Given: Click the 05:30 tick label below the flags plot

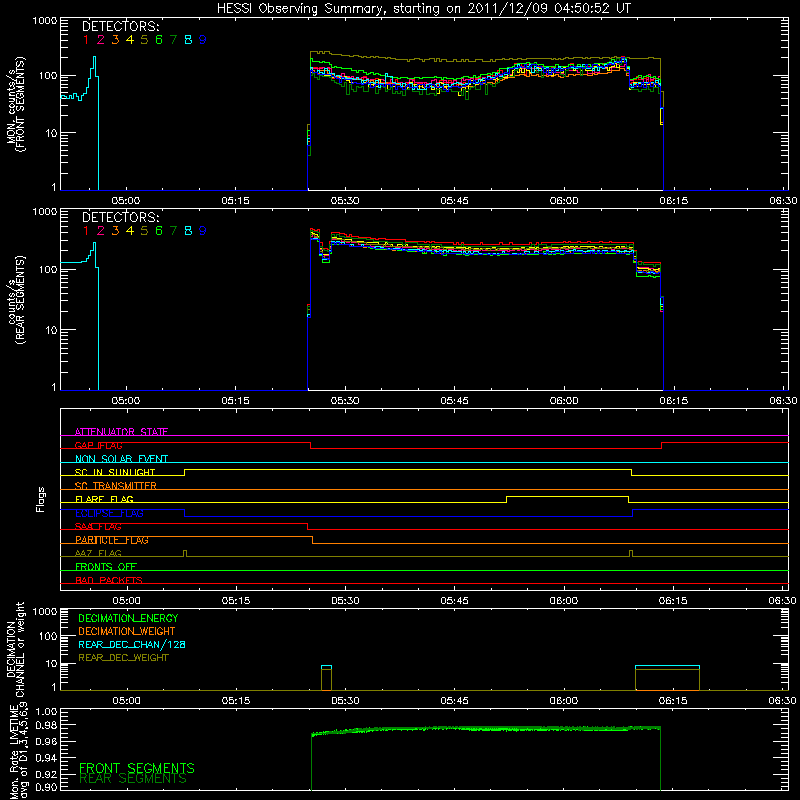Looking at the screenshot, I should point(345,601).
